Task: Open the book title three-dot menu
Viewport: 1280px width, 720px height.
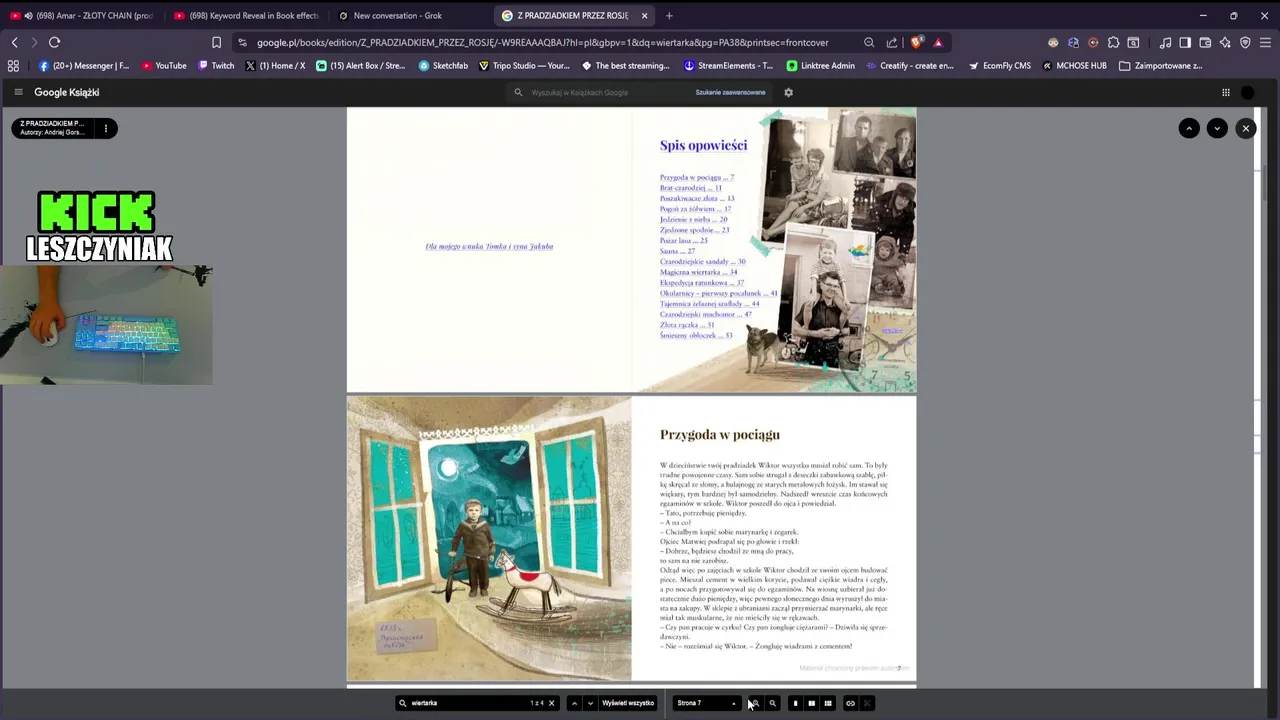Action: [105, 128]
